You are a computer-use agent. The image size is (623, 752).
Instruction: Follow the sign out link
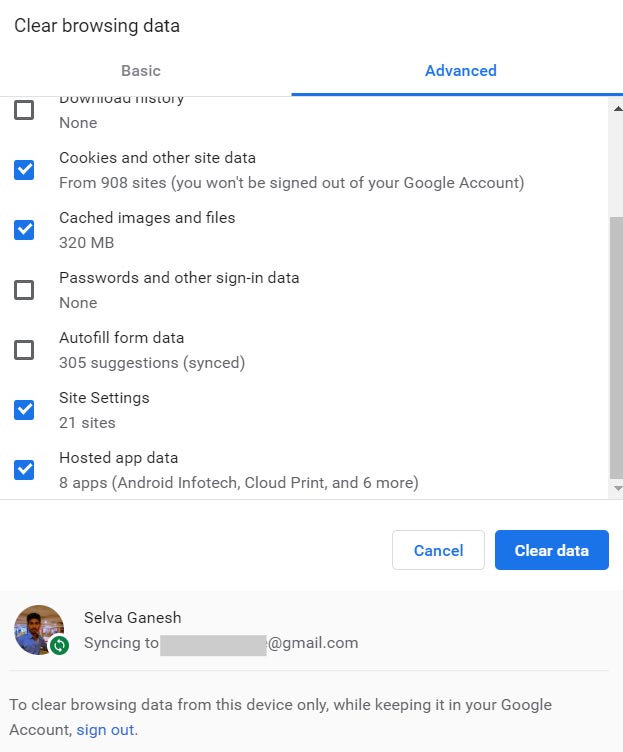point(105,730)
